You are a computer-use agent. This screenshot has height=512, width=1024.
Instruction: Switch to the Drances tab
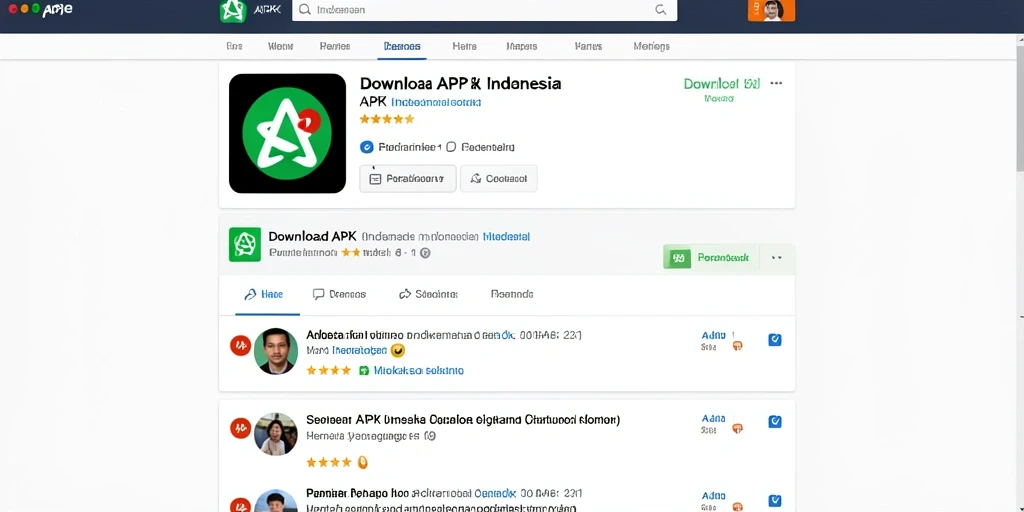pos(340,295)
